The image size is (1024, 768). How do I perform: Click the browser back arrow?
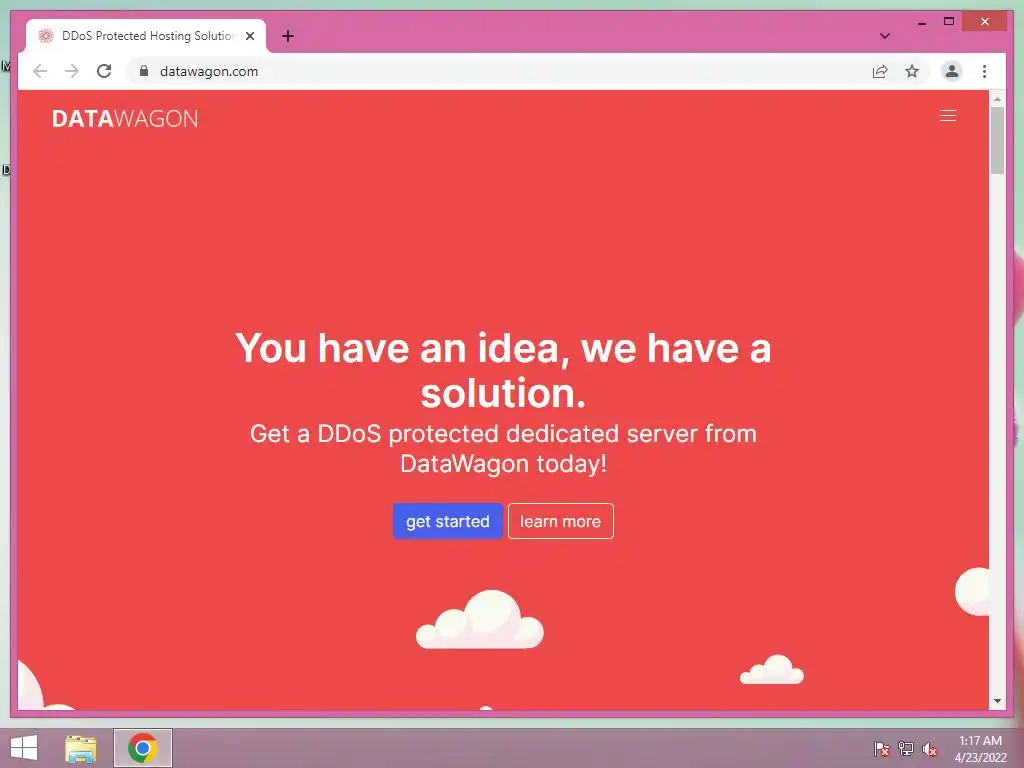(40, 71)
